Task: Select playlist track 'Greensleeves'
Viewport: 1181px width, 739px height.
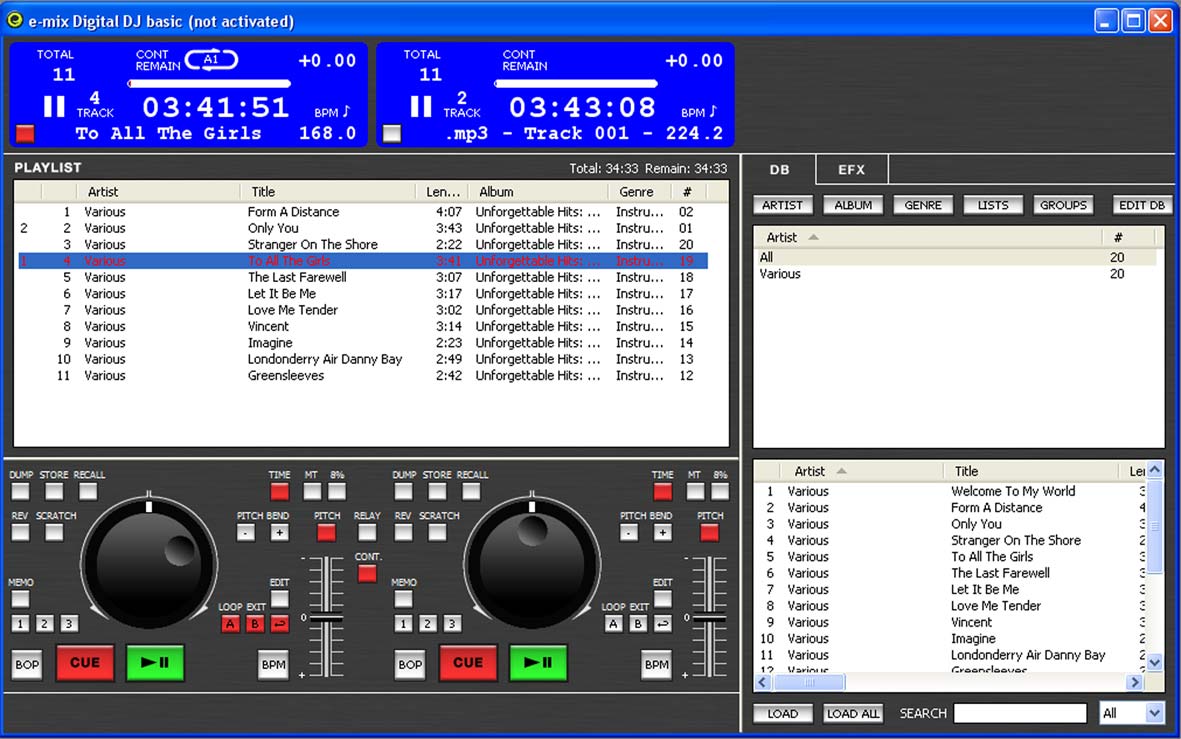Action: pos(362,375)
